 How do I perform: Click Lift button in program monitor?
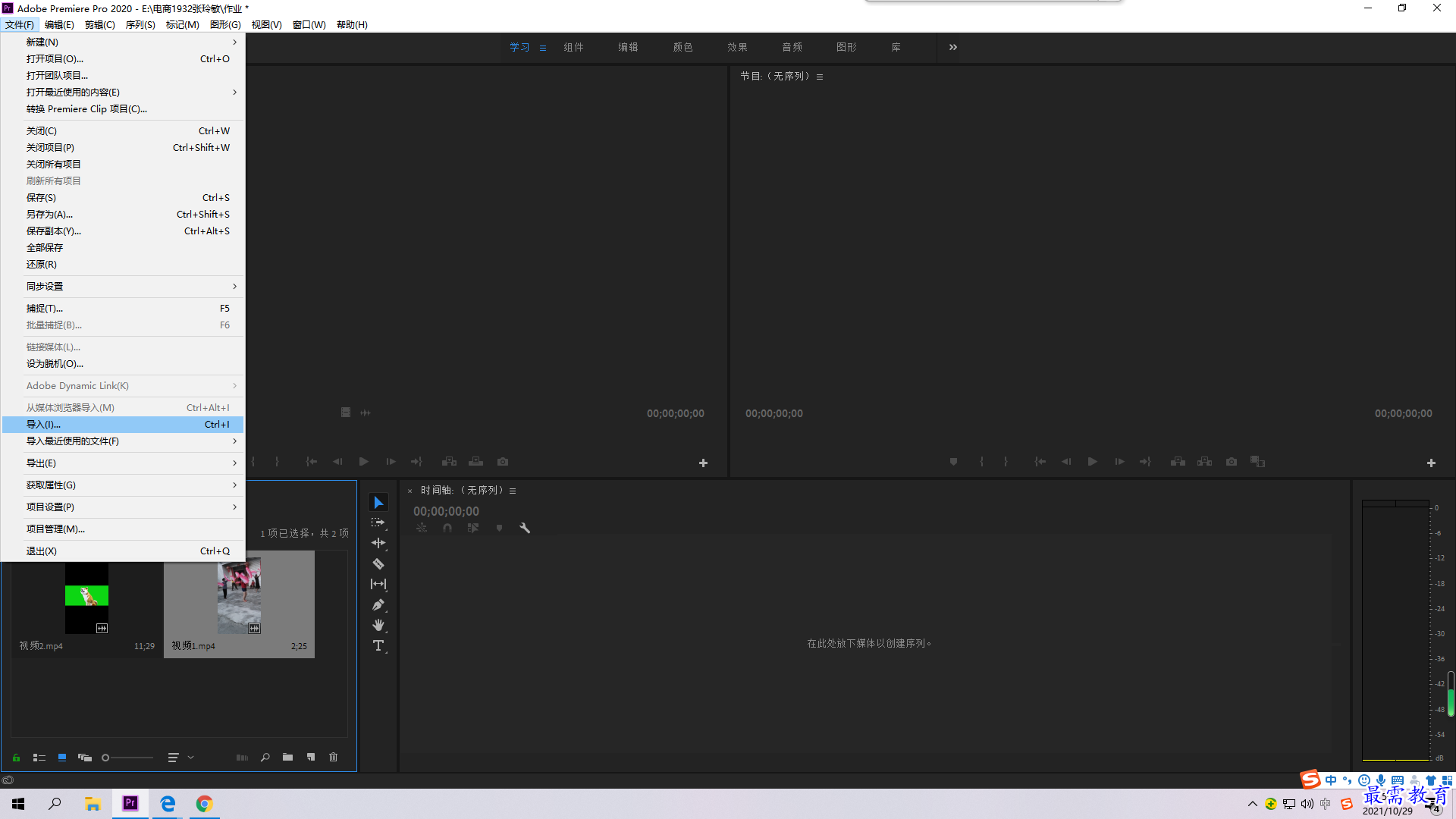pyautogui.click(x=1178, y=462)
